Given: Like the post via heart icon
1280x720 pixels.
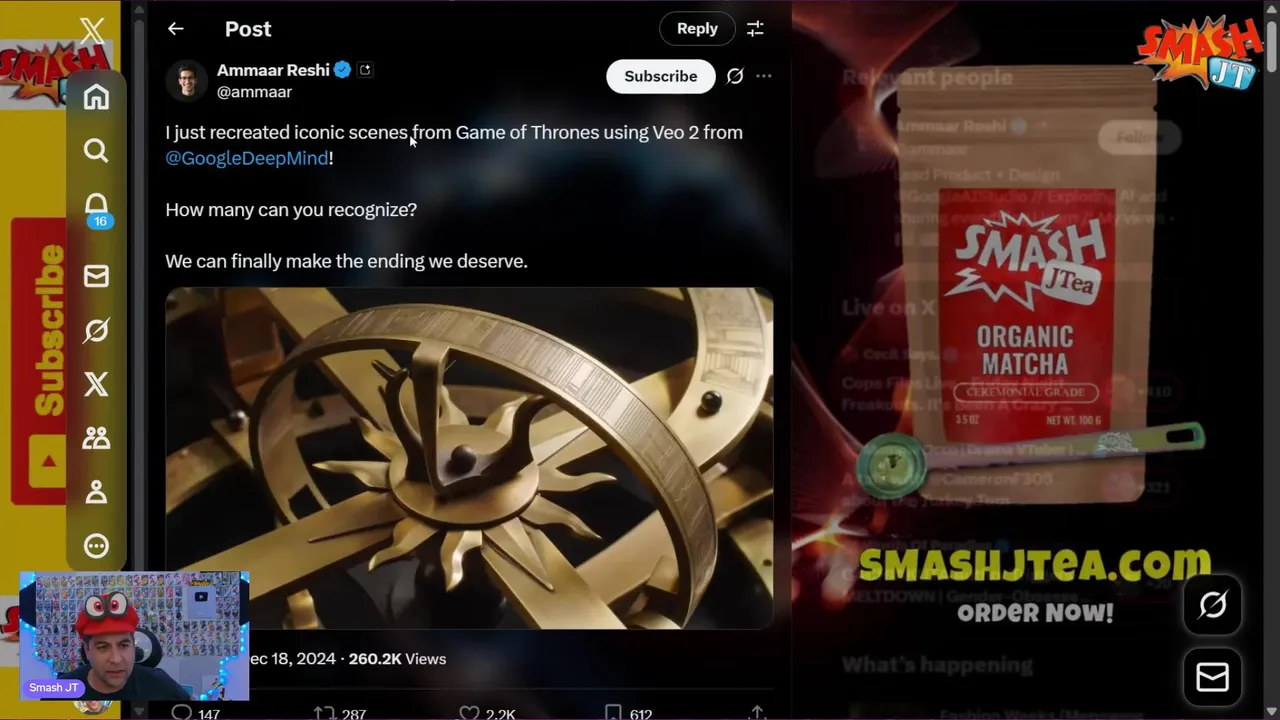Looking at the screenshot, I should [x=469, y=713].
